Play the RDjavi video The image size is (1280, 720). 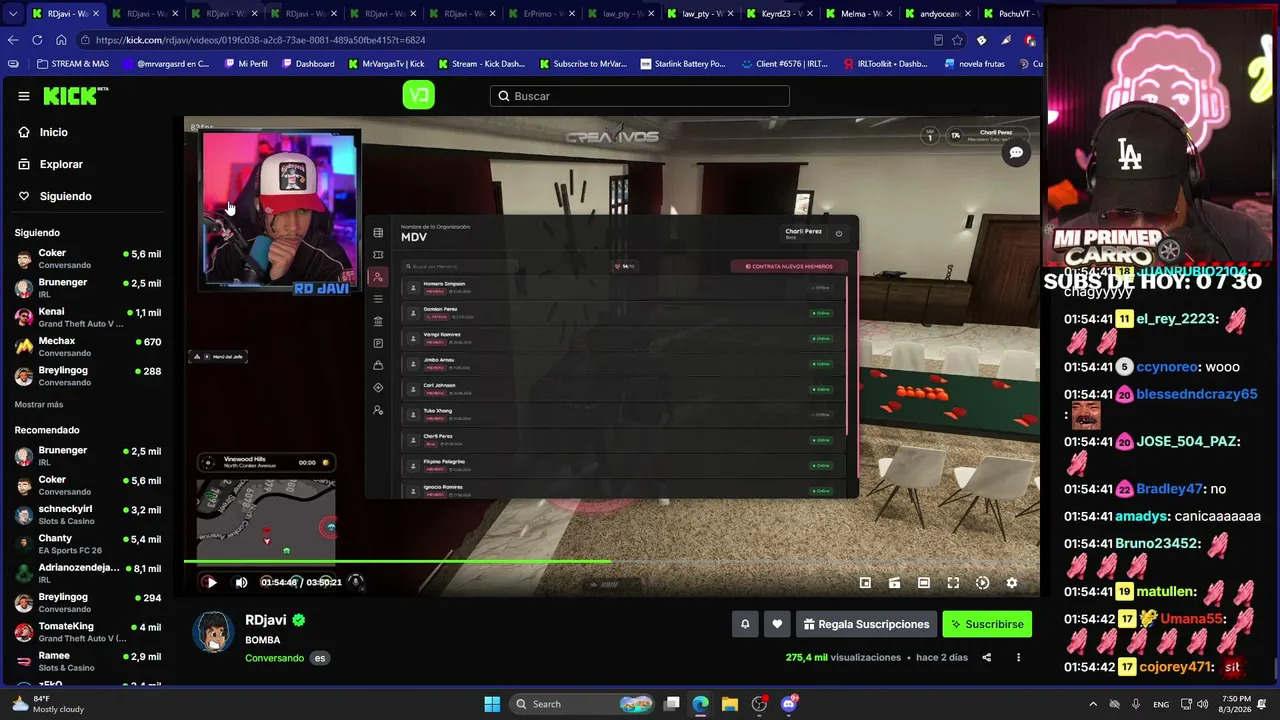click(211, 582)
